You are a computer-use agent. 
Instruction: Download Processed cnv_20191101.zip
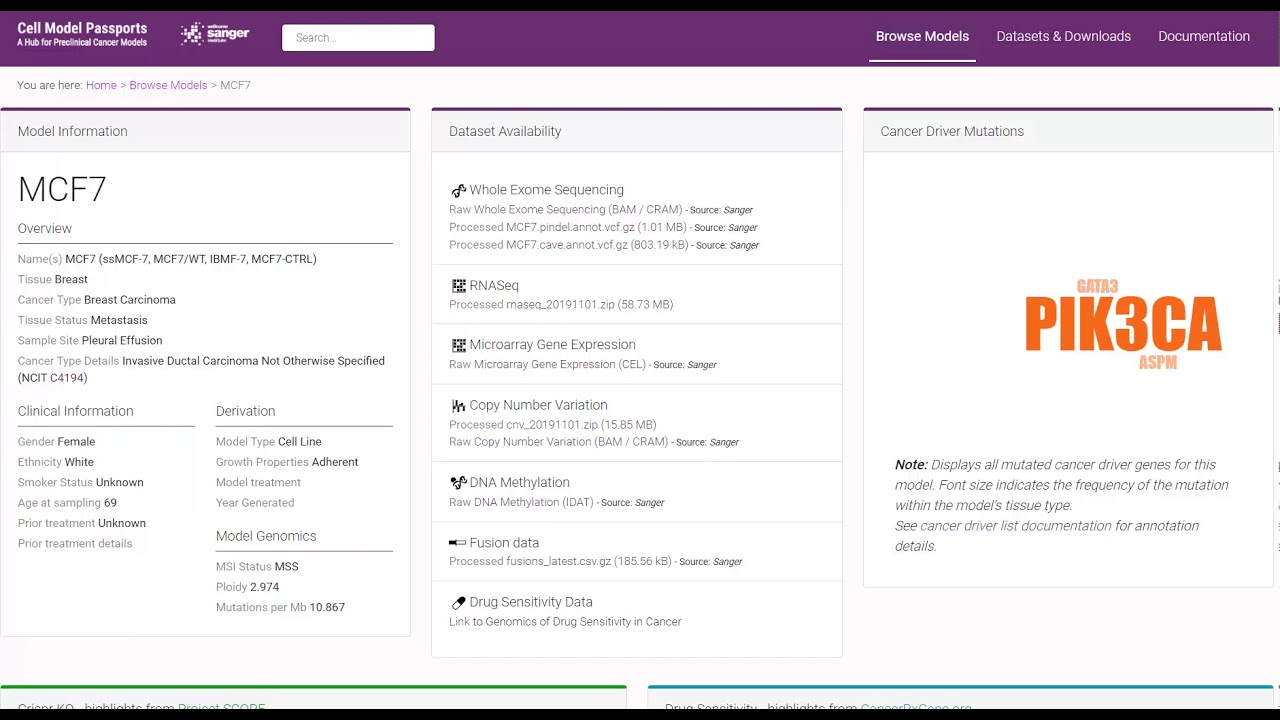click(x=553, y=424)
